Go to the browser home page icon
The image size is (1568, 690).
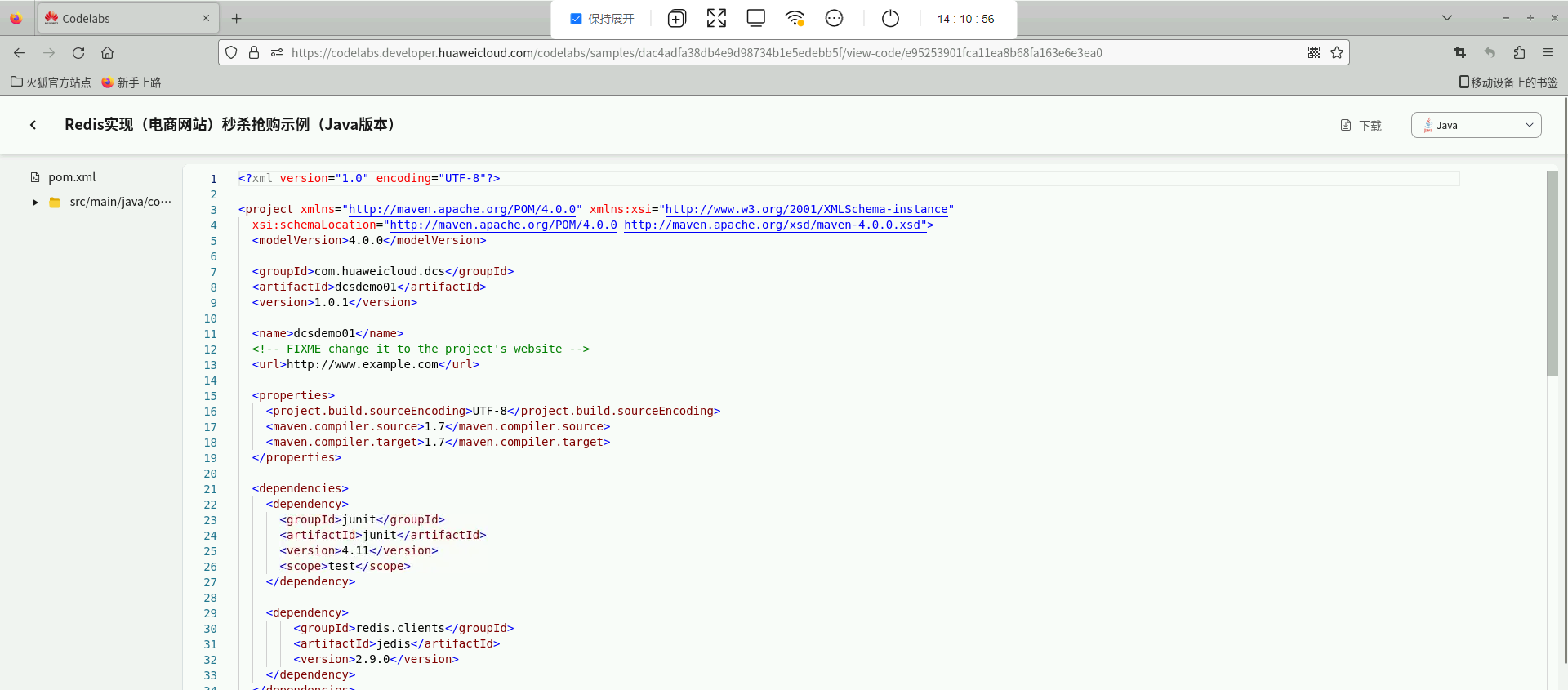(107, 53)
